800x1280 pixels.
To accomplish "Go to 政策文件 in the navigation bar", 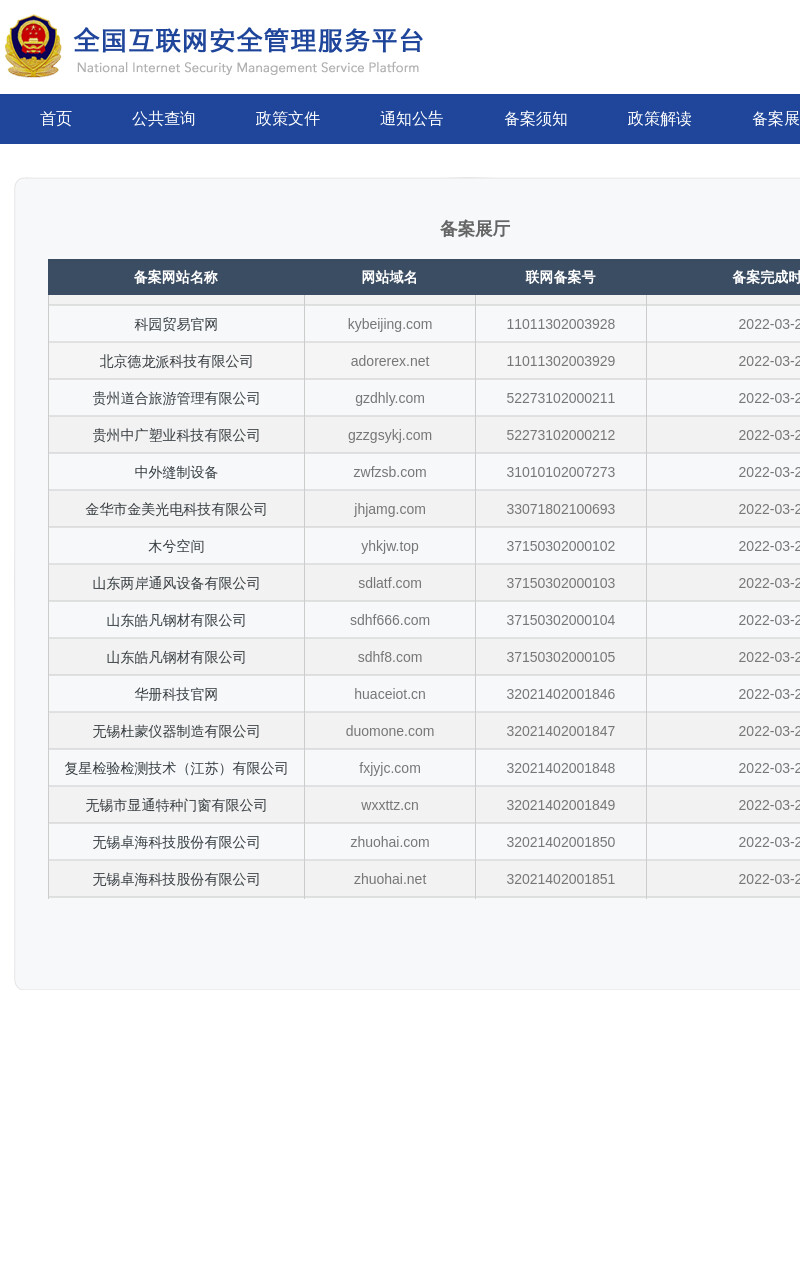I will [x=288, y=119].
